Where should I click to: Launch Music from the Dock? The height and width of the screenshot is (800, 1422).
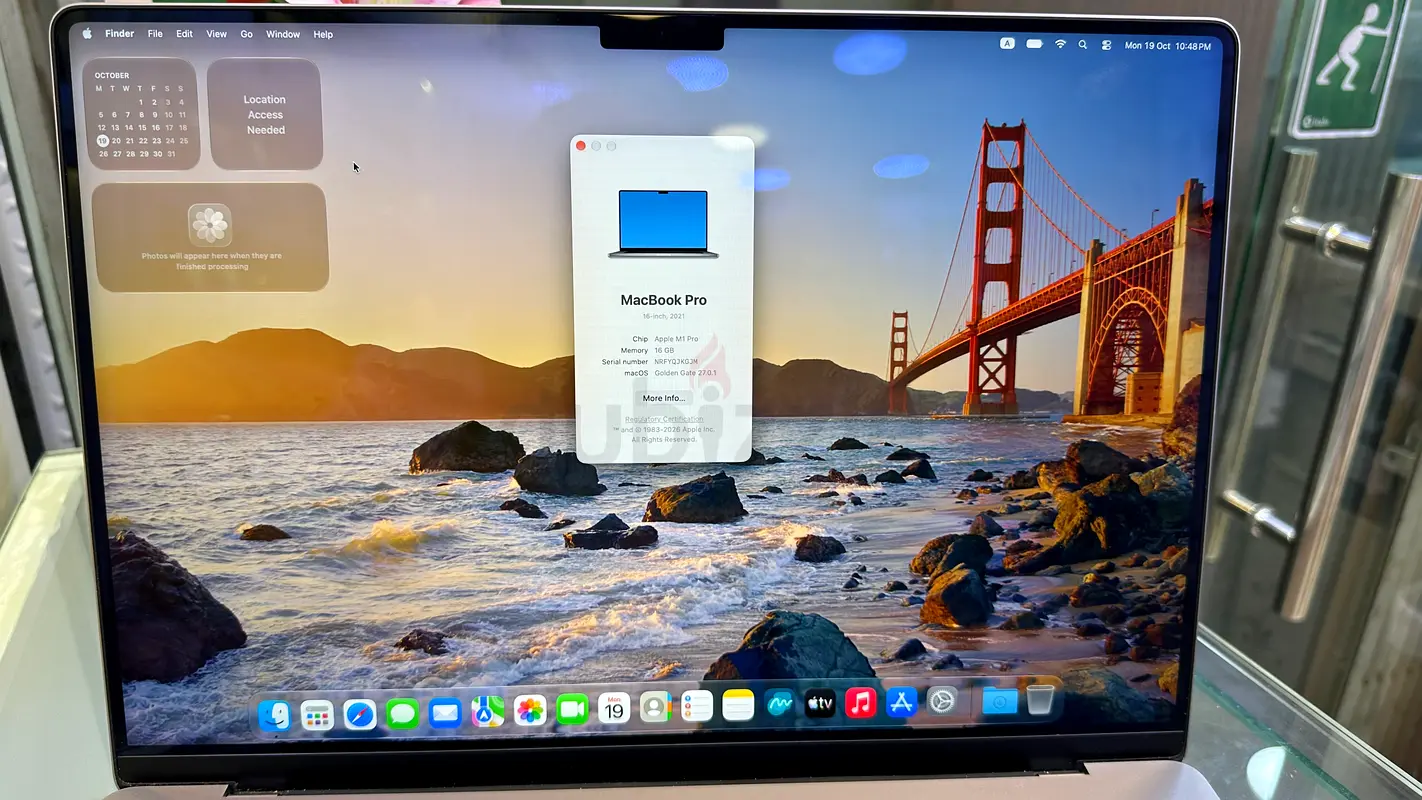point(861,703)
